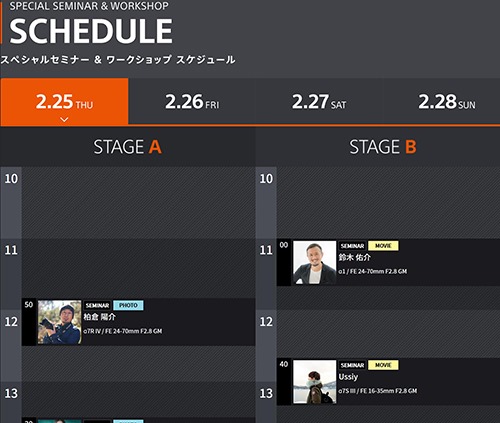Open 柏倉 陽介 speaker photo thumbnail

pos(60,322)
